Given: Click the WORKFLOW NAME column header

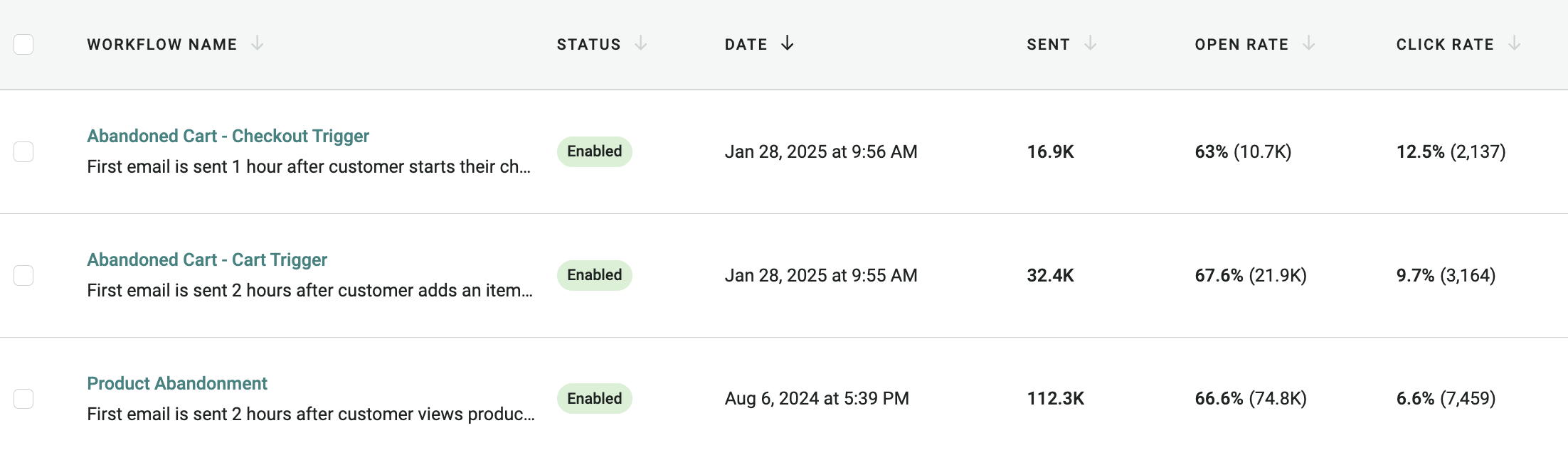Looking at the screenshot, I should tap(162, 44).
